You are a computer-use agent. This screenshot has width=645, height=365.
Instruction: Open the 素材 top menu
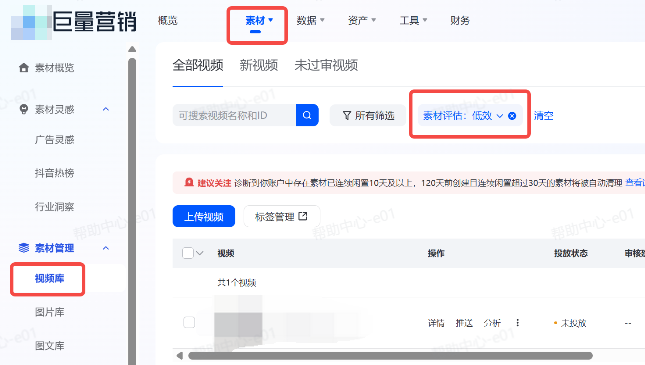[259, 21]
